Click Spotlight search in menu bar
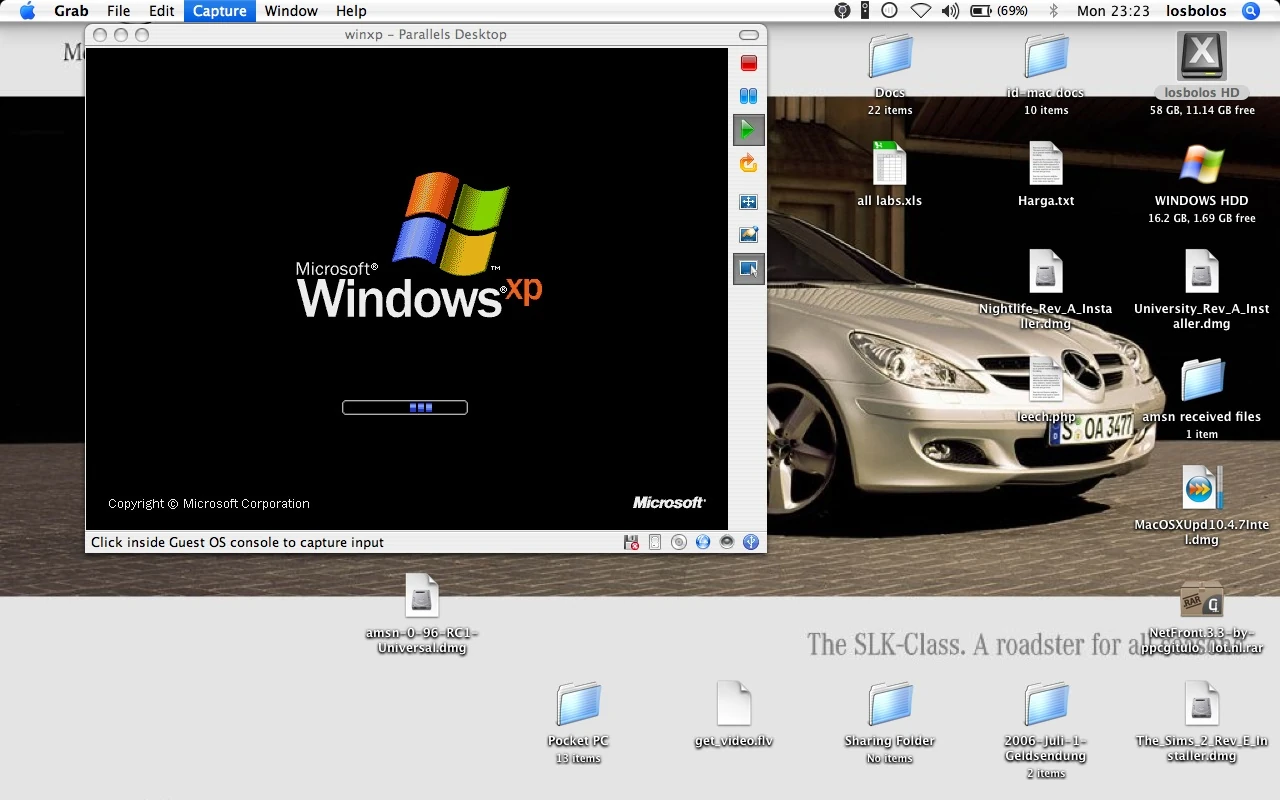 (1250, 11)
